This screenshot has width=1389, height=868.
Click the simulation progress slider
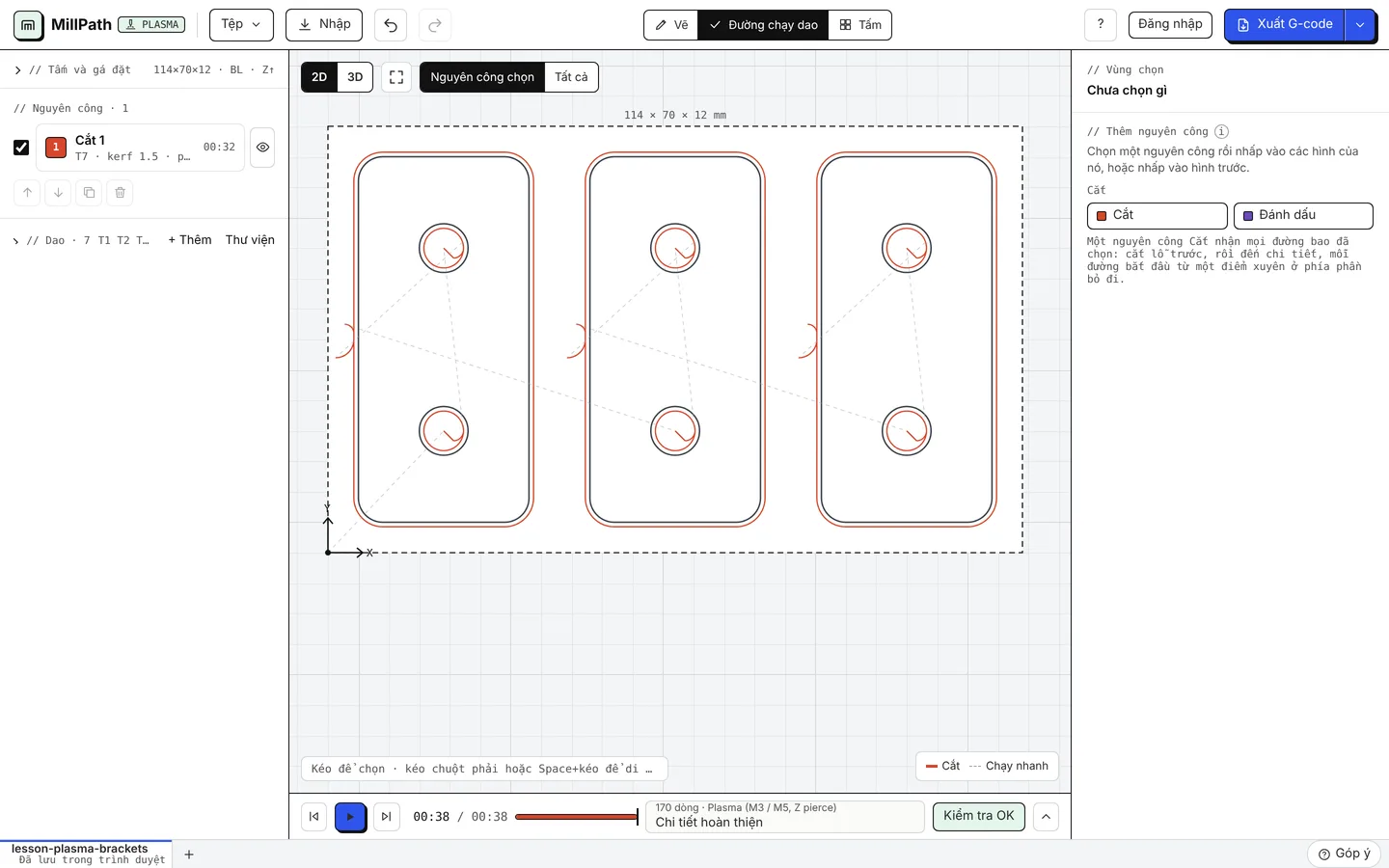click(577, 817)
